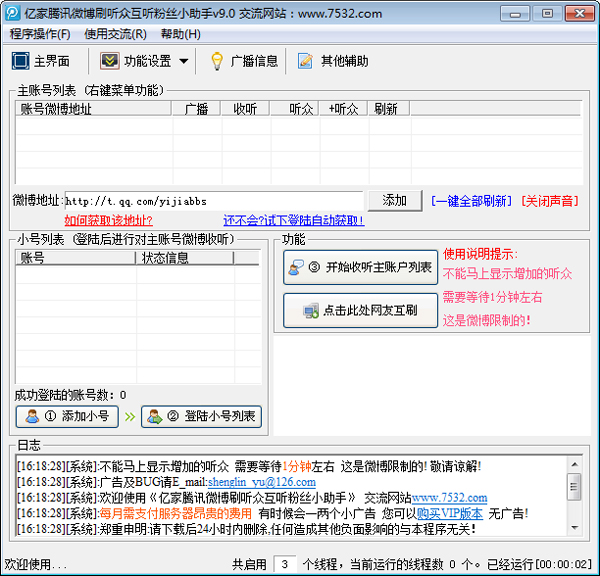Click the 关闭声音 link
The width and height of the screenshot is (600, 576).
point(549,201)
